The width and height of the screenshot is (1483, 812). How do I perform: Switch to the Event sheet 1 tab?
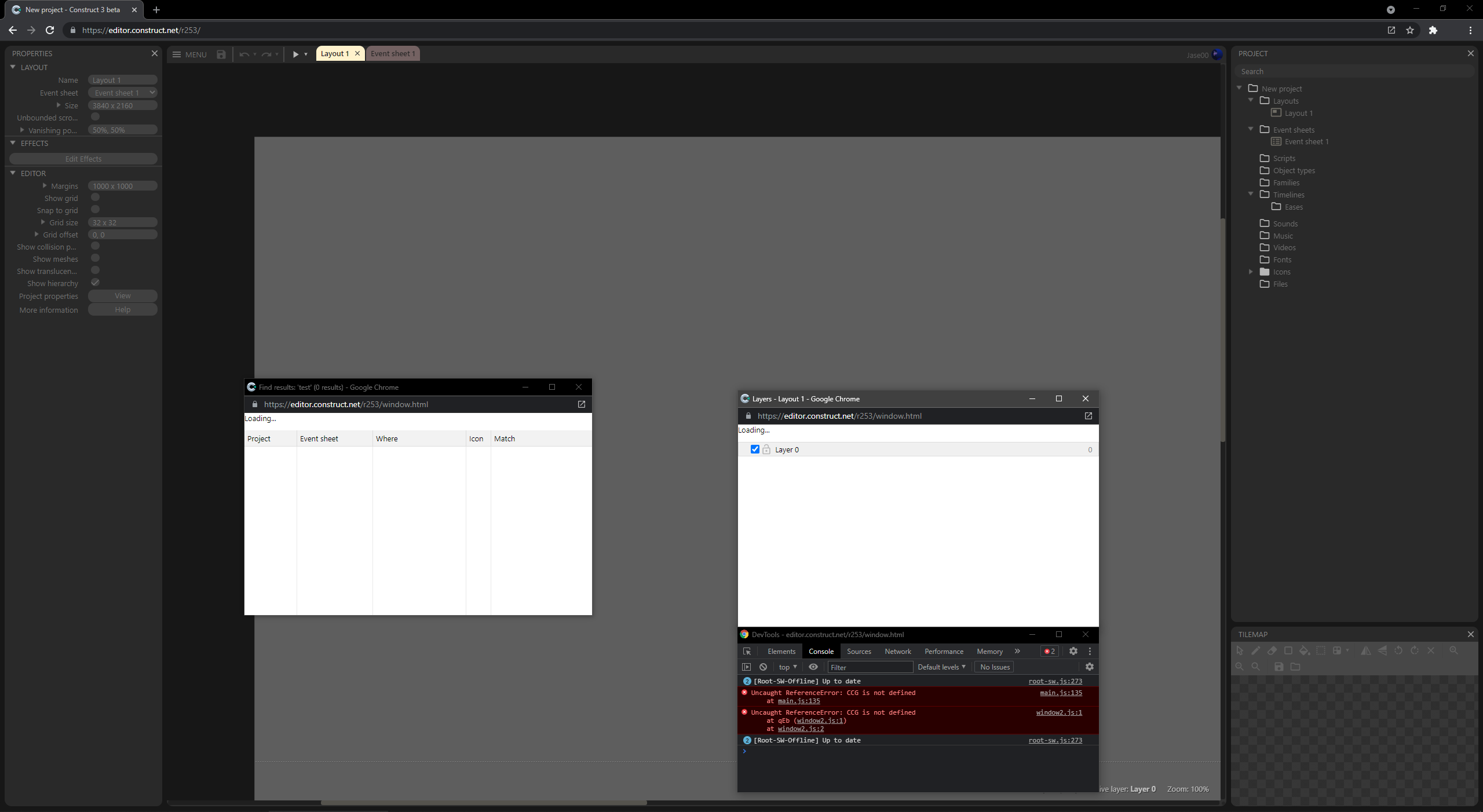[393, 54]
